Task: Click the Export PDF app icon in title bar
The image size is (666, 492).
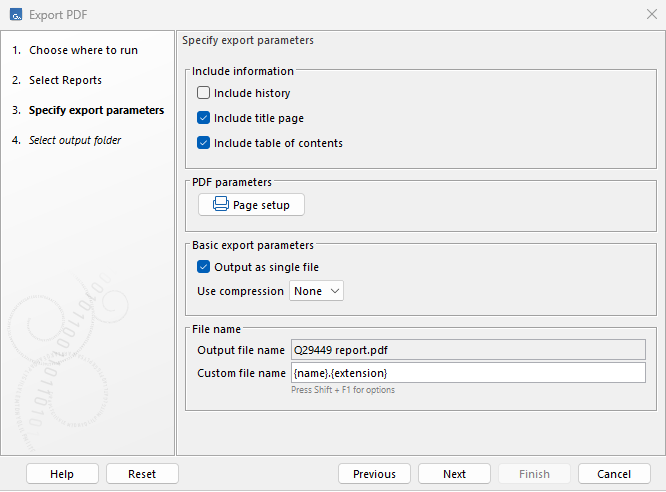Action: coord(15,14)
